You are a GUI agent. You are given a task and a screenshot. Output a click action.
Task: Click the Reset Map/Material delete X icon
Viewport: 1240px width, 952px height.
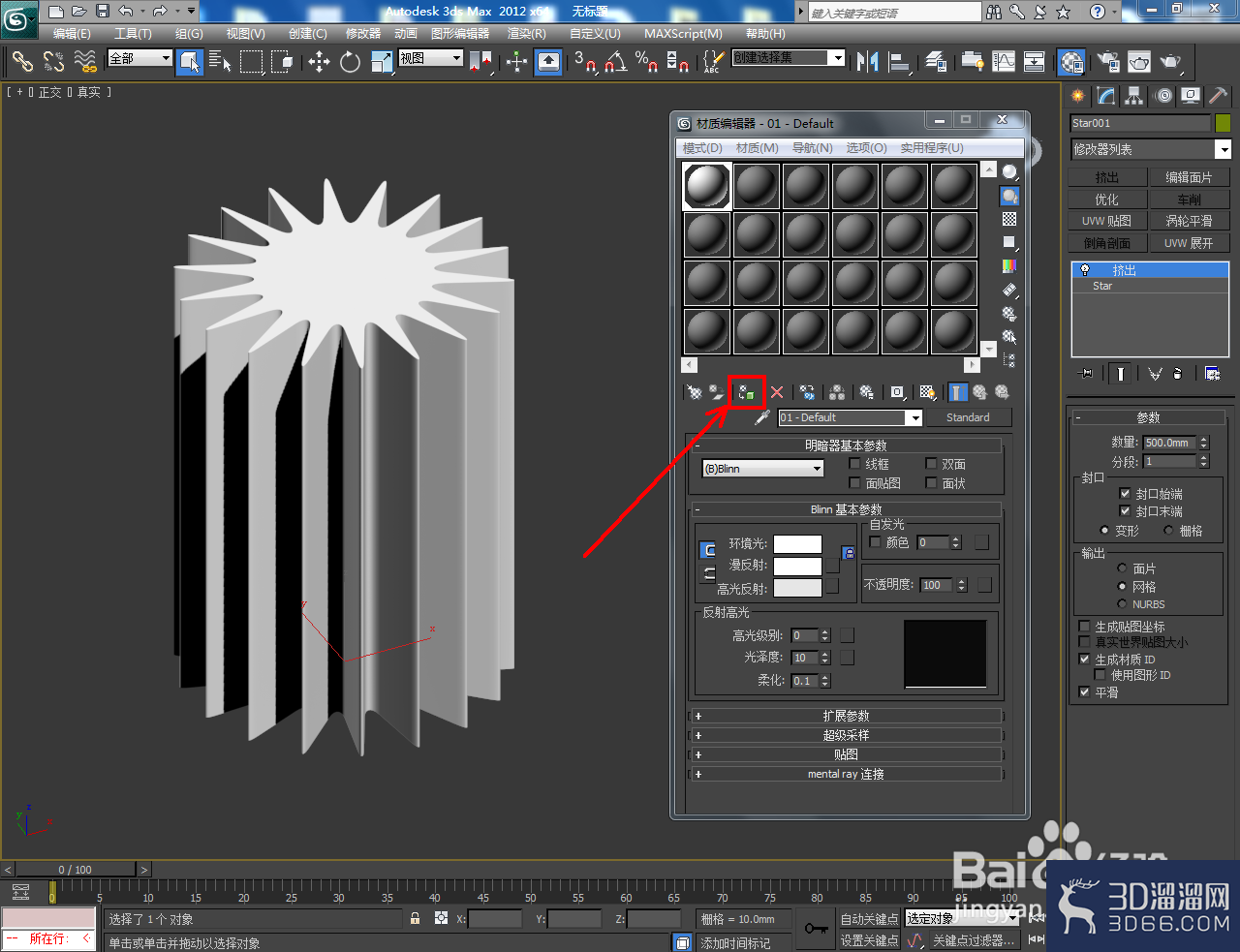[x=777, y=392]
